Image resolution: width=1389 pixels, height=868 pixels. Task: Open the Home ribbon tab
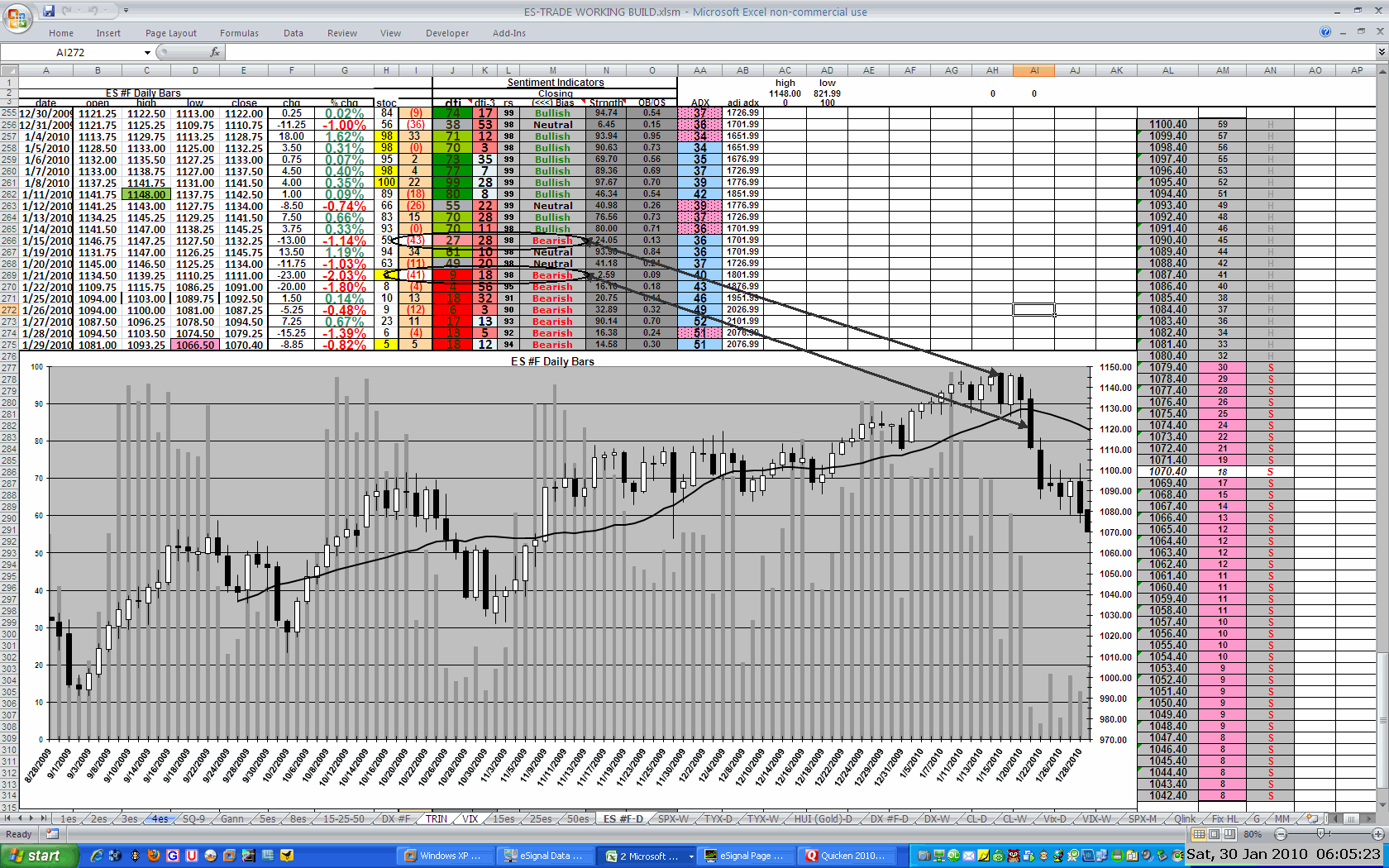61,33
